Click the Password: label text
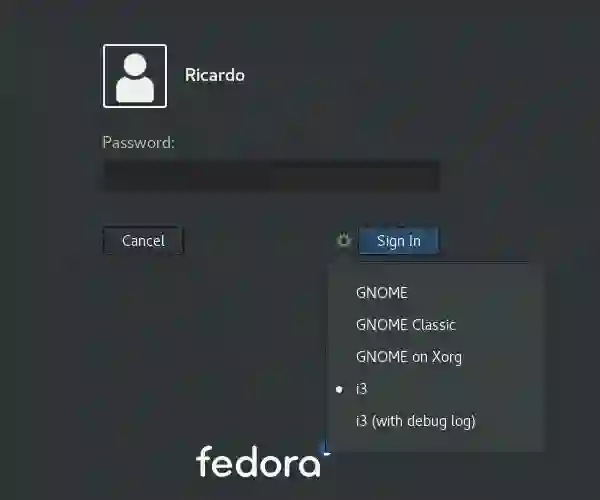 [x=139, y=143]
